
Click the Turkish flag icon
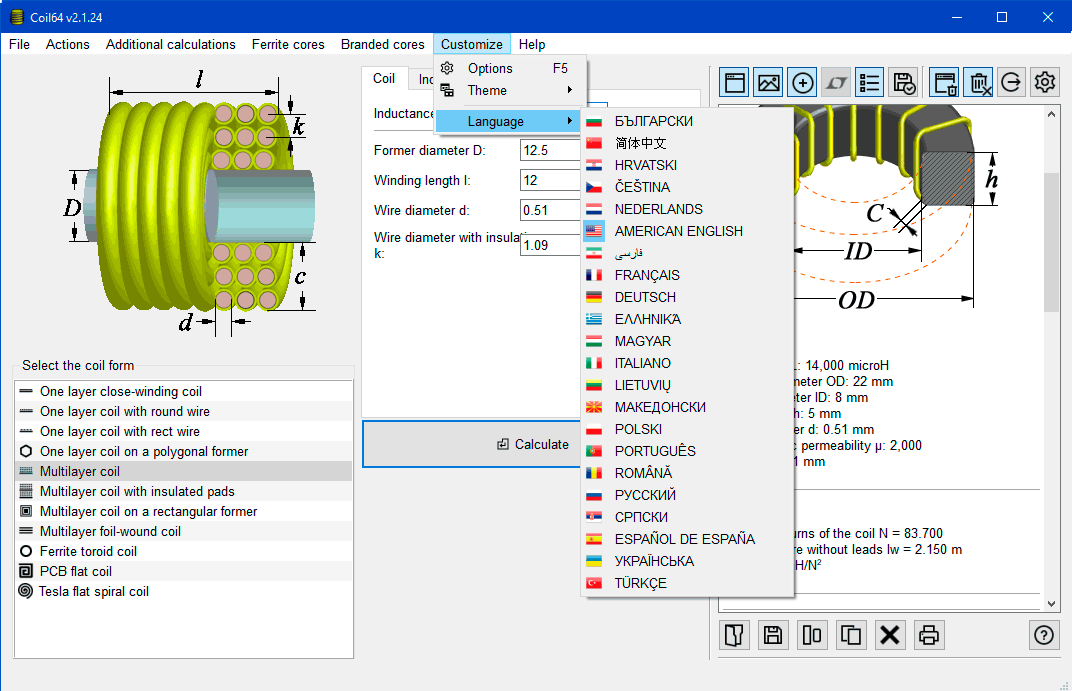coord(594,584)
